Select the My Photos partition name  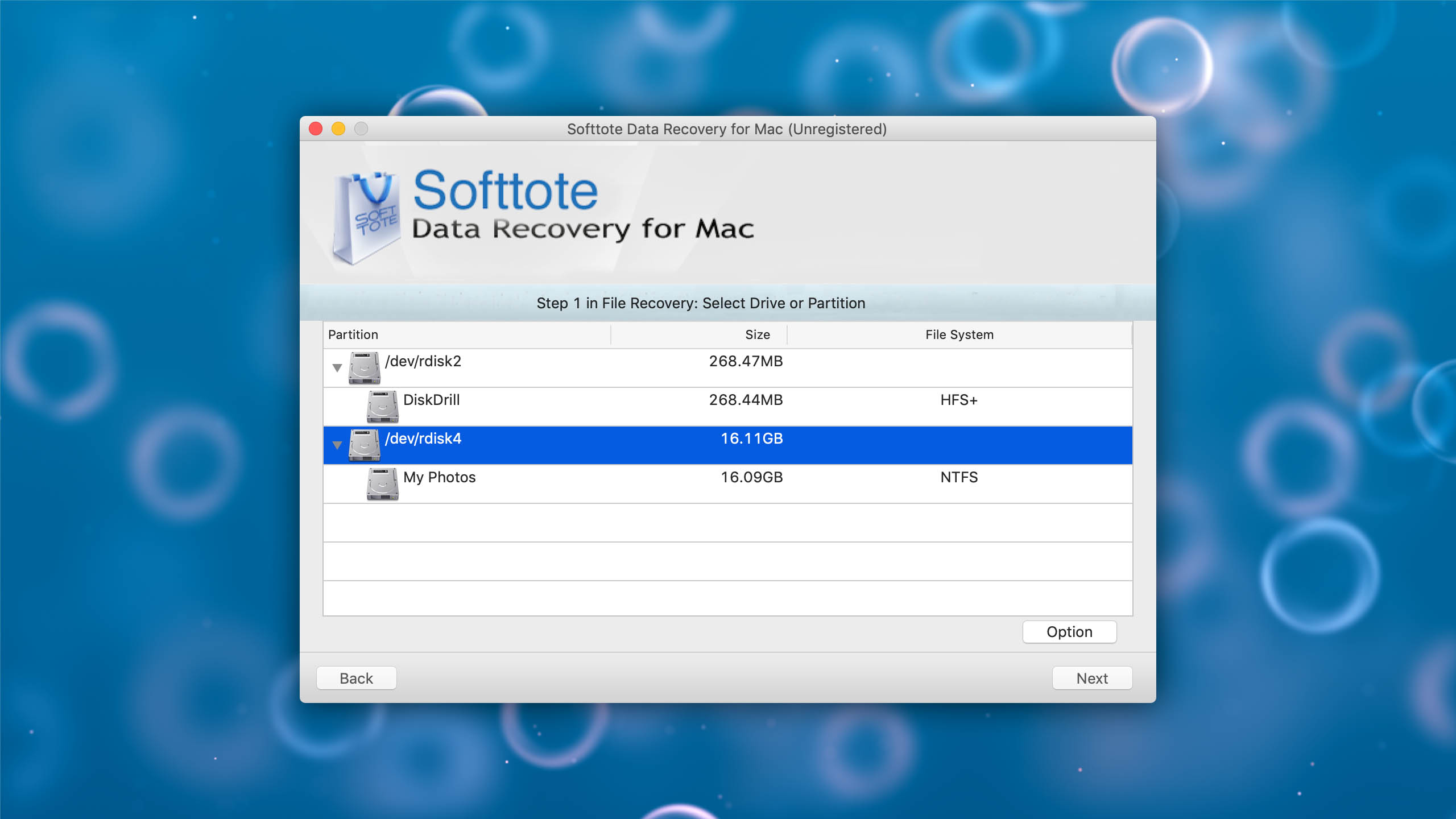(439, 477)
